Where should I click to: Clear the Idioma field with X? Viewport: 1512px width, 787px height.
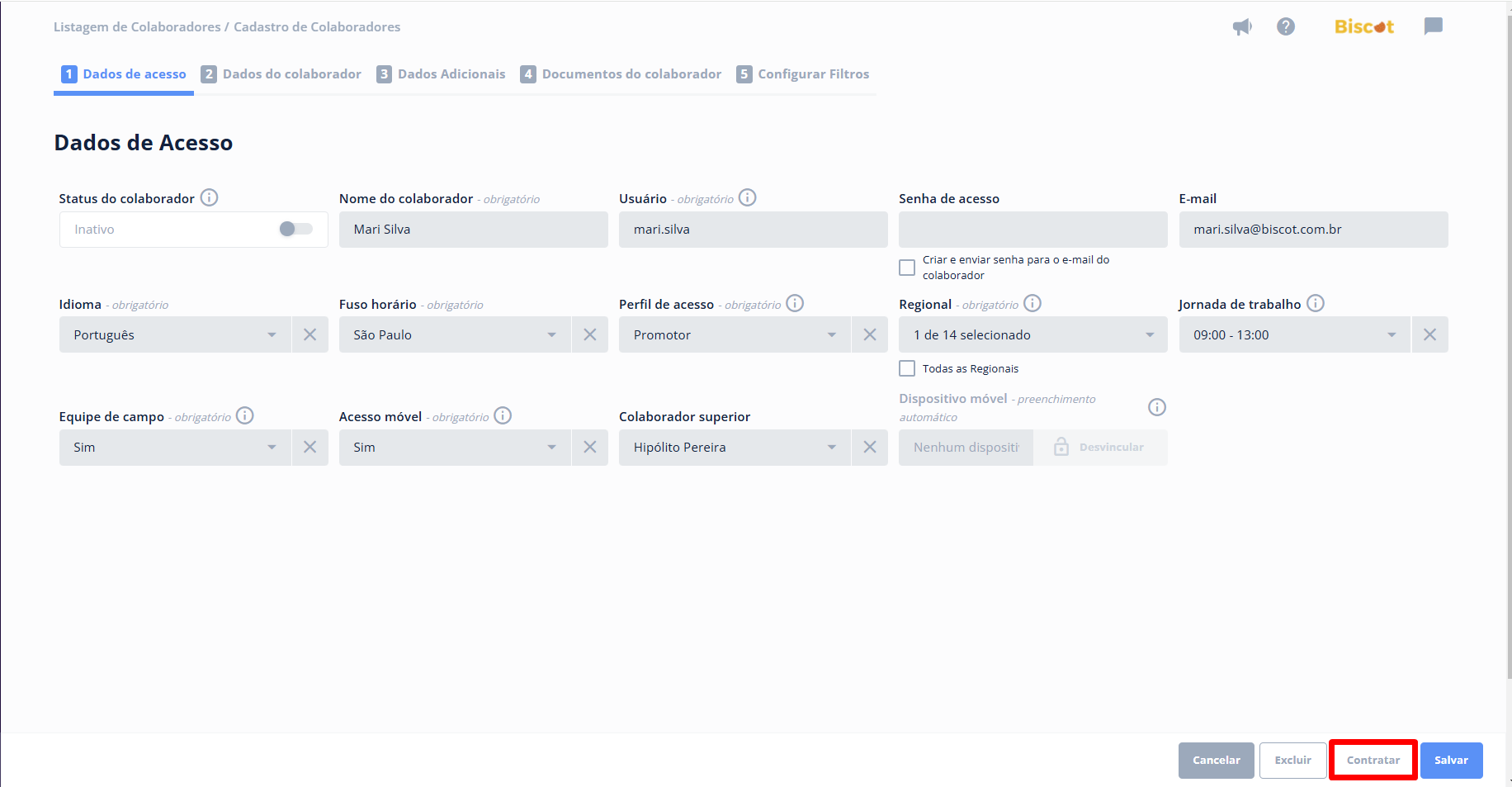pos(309,335)
